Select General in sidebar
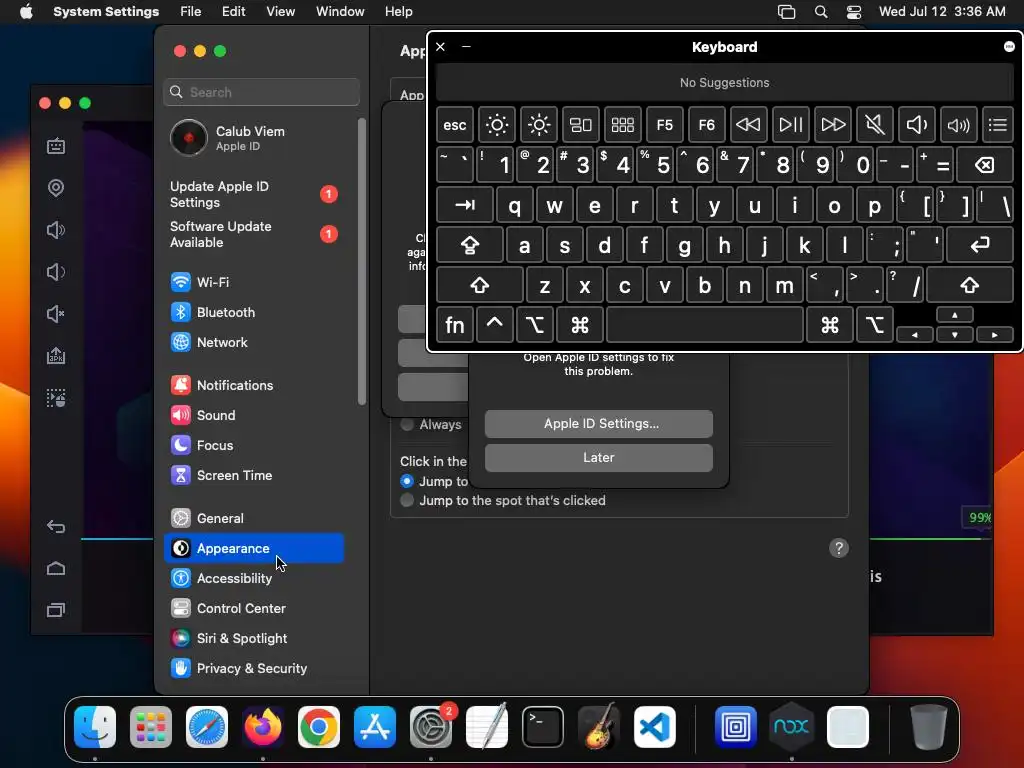Image resolution: width=1024 pixels, height=768 pixels. click(x=253, y=519)
